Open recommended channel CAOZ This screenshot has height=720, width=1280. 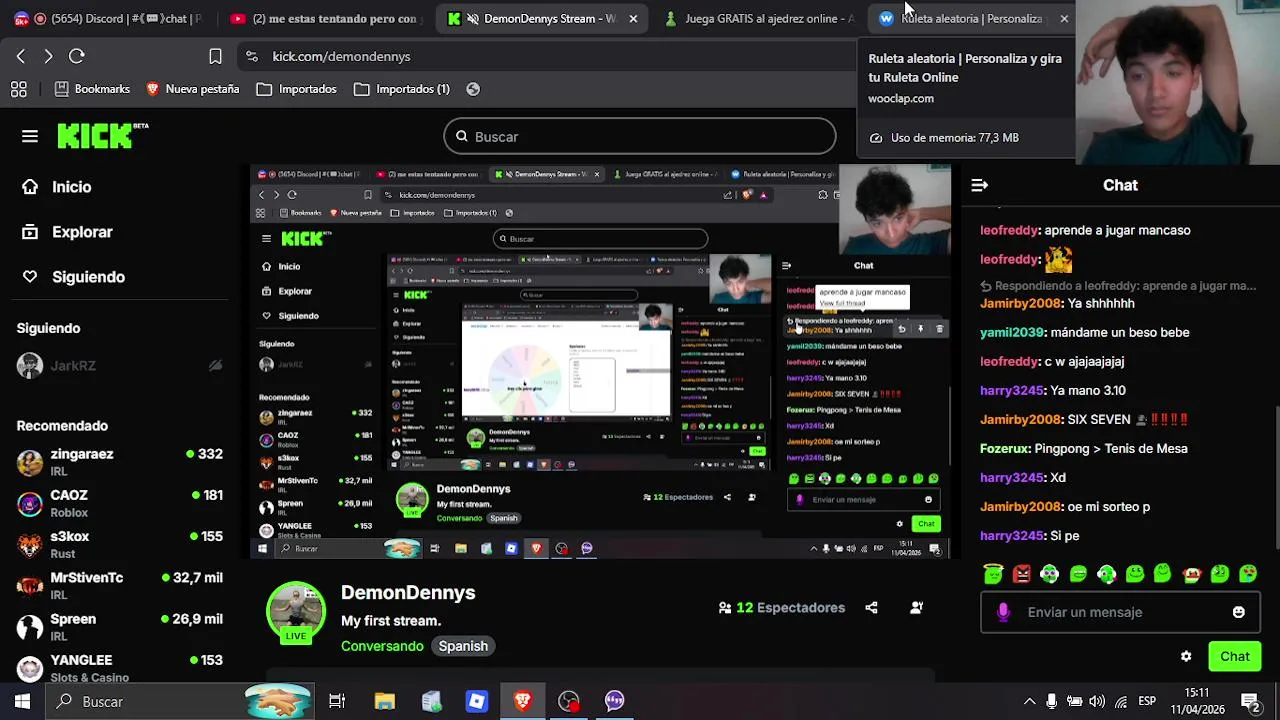point(120,503)
